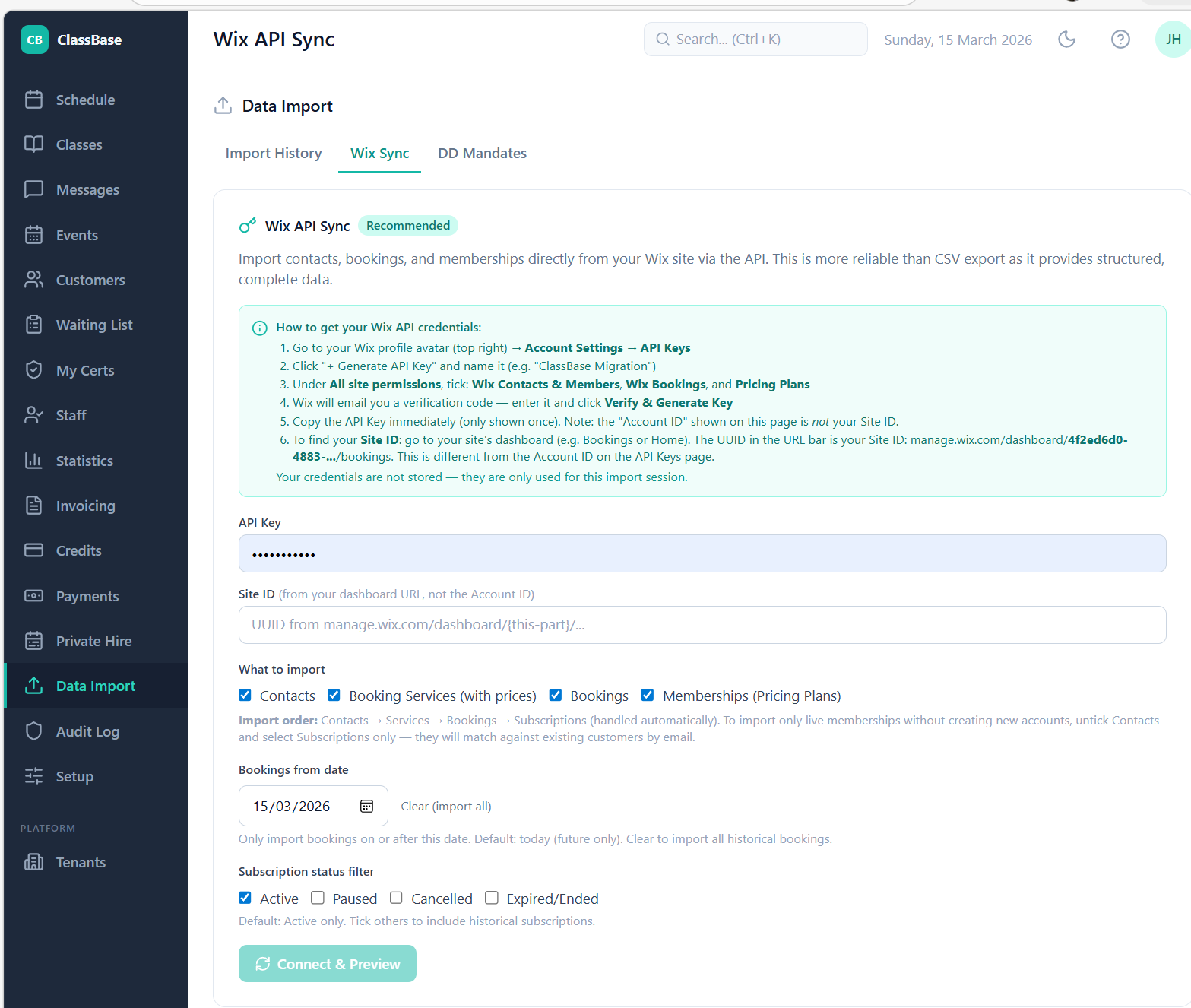Click the Wix API Sync card heading
Viewport: 1191px width, 1008px height.
point(307,226)
